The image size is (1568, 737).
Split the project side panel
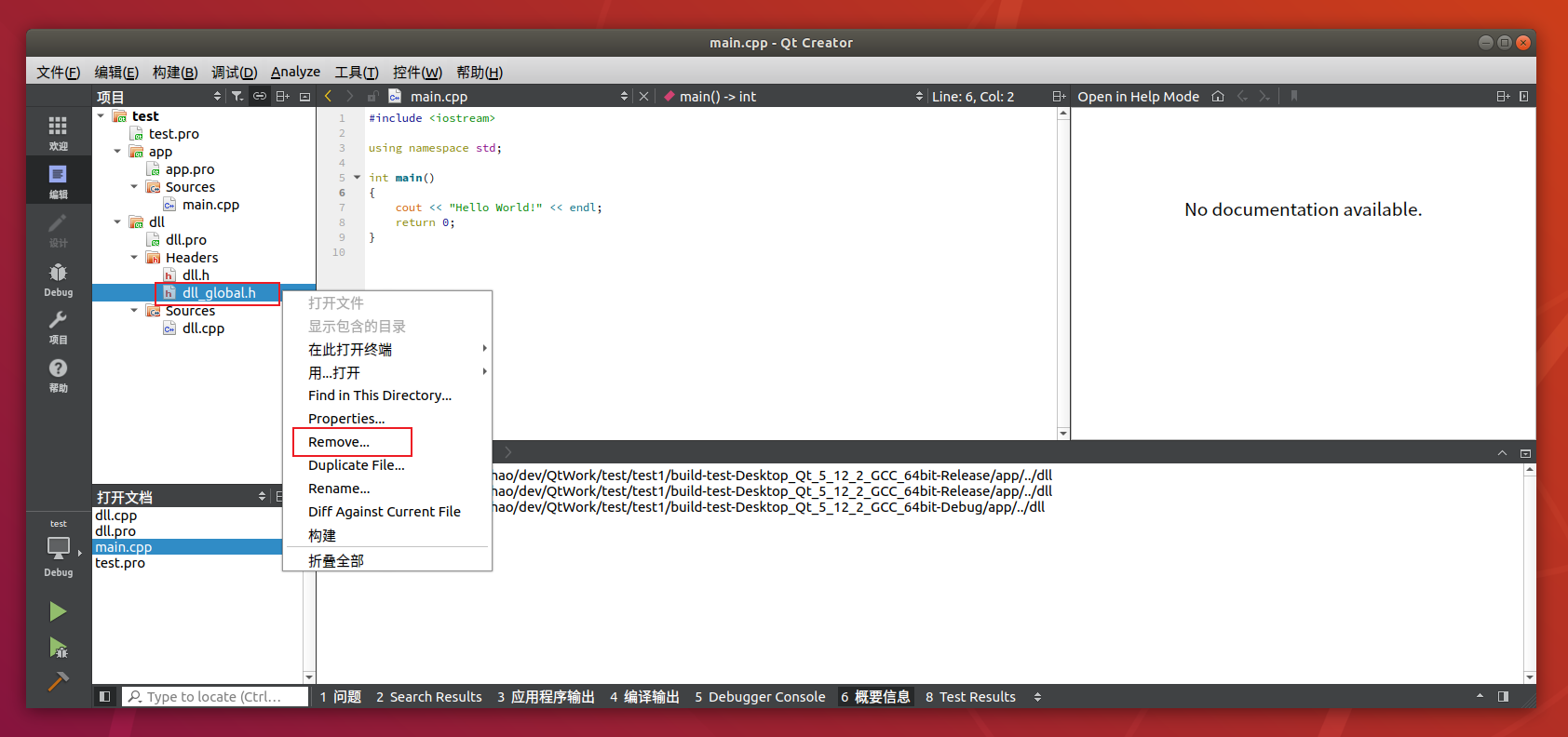tap(282, 97)
